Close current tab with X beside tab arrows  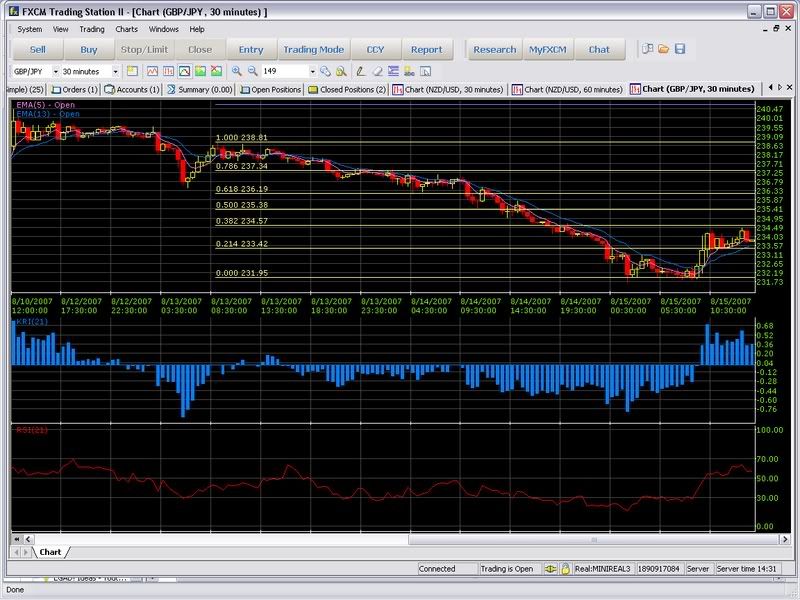(x=789, y=88)
